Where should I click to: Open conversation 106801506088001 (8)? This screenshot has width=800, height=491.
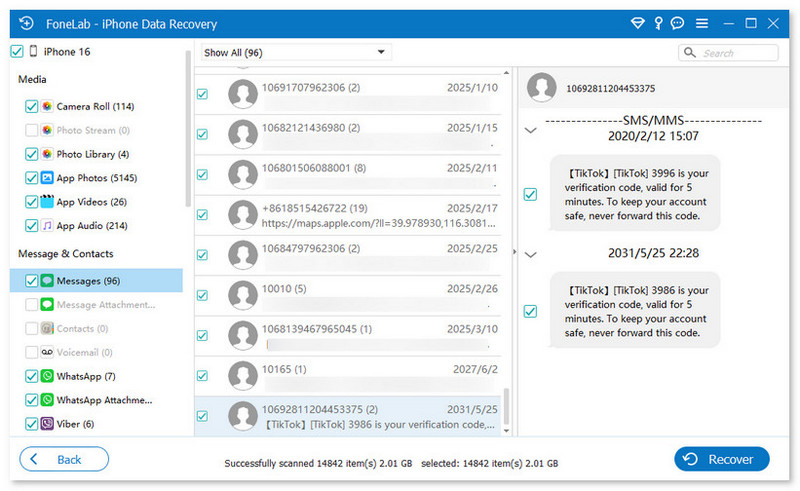pos(347,175)
